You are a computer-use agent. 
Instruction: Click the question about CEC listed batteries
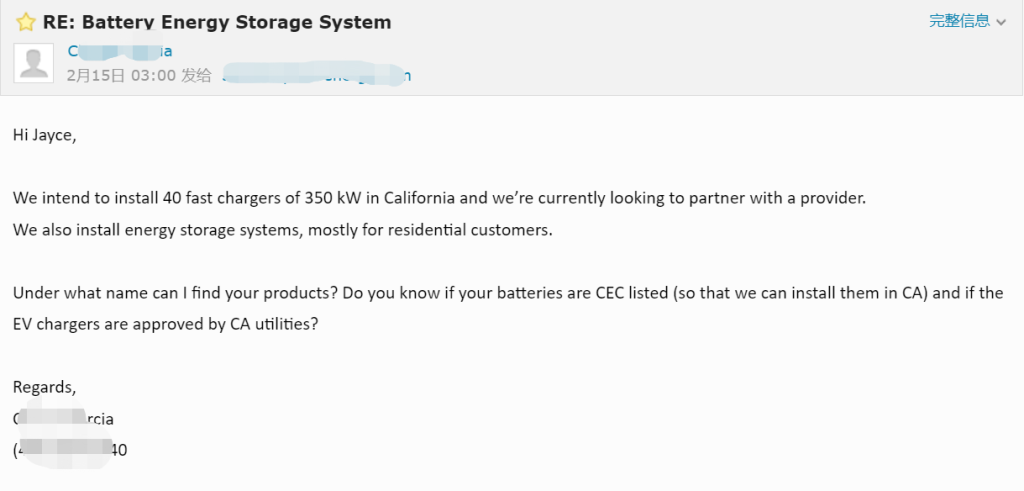click(508, 293)
